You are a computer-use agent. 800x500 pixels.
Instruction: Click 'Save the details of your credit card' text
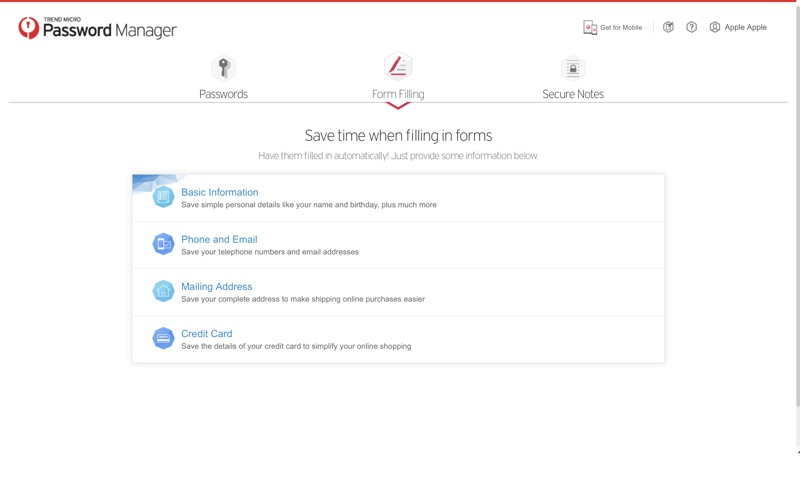click(296, 346)
